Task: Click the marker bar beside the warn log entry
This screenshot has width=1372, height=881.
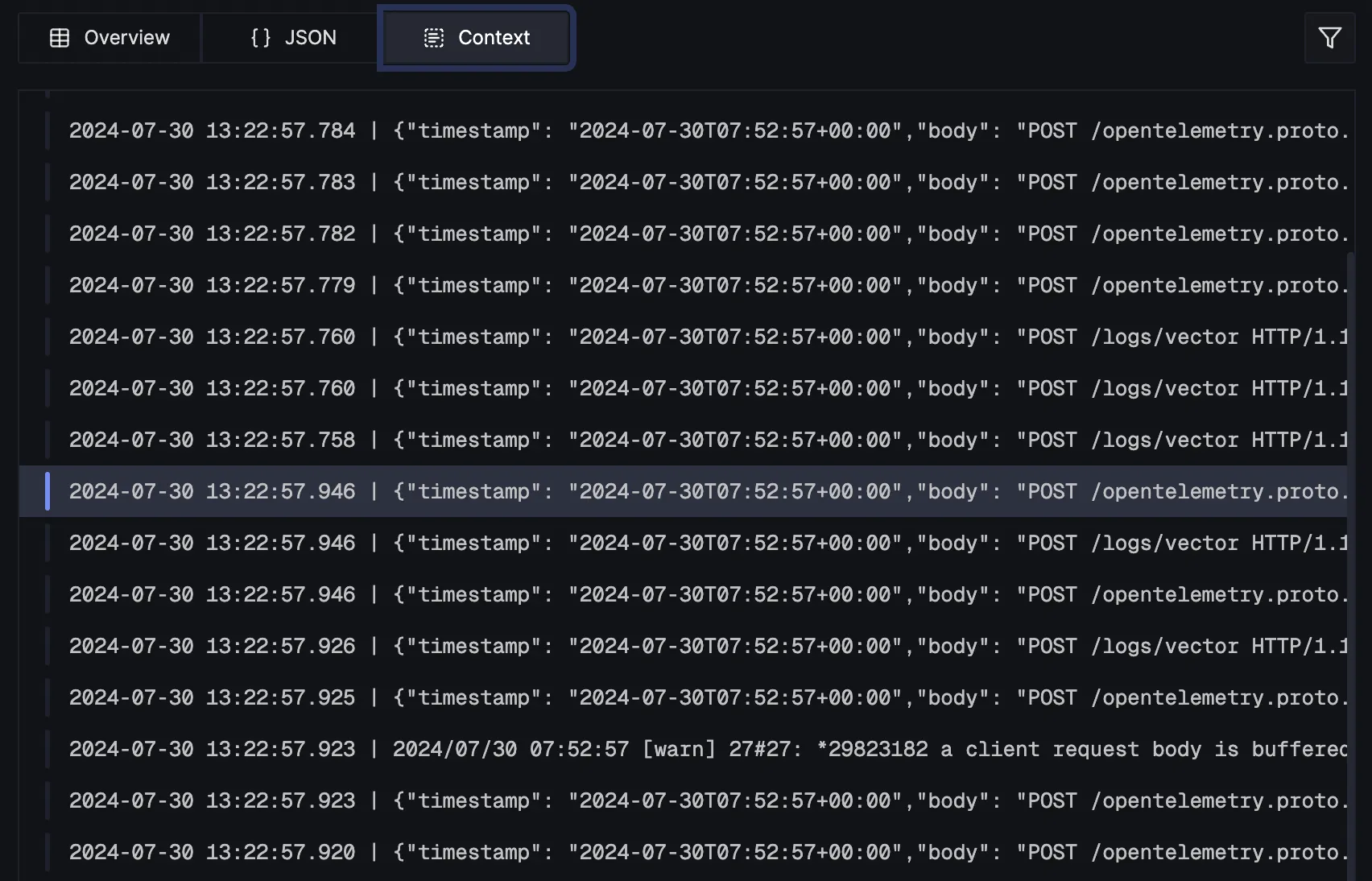Action: click(x=48, y=748)
